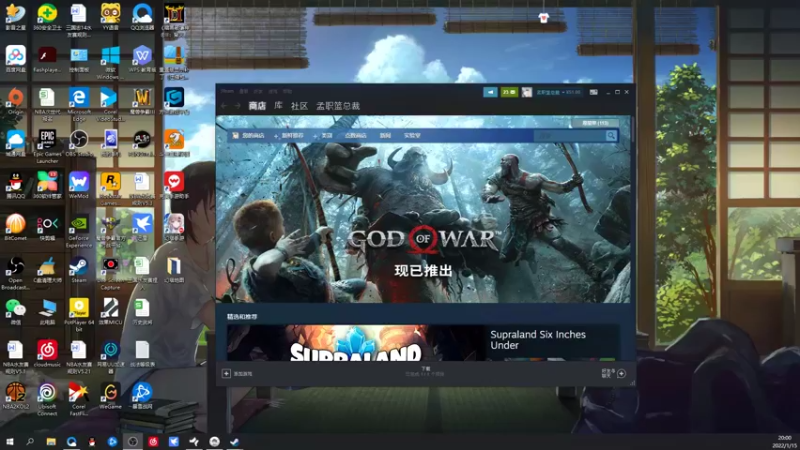Open QQ浏览器 desktop shortcut

(142, 17)
